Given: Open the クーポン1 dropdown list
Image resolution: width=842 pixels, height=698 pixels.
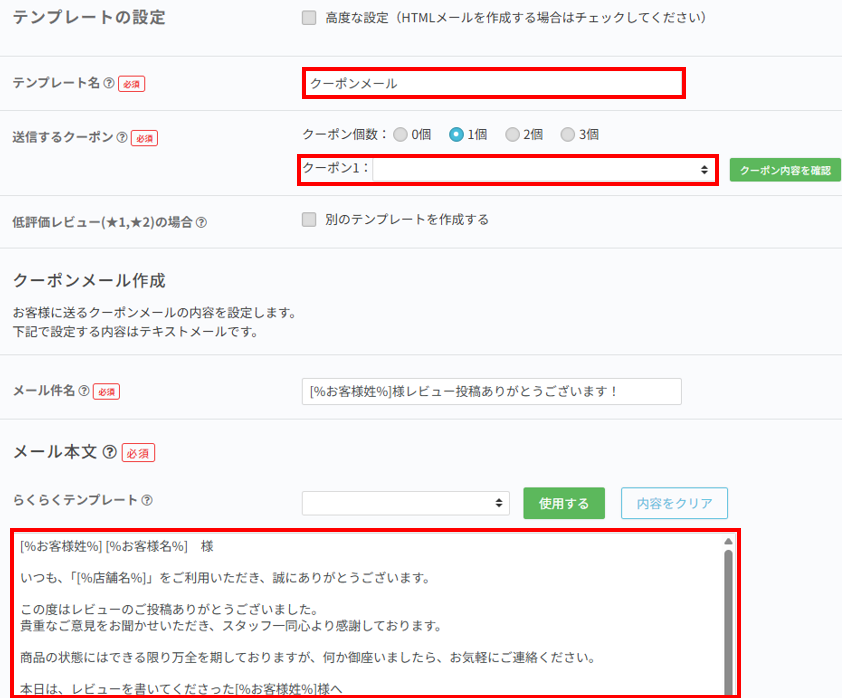Looking at the screenshot, I should [x=542, y=170].
